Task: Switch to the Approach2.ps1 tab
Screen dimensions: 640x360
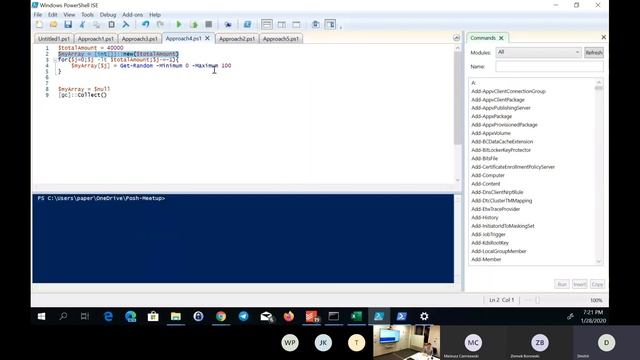Action: tap(237, 39)
